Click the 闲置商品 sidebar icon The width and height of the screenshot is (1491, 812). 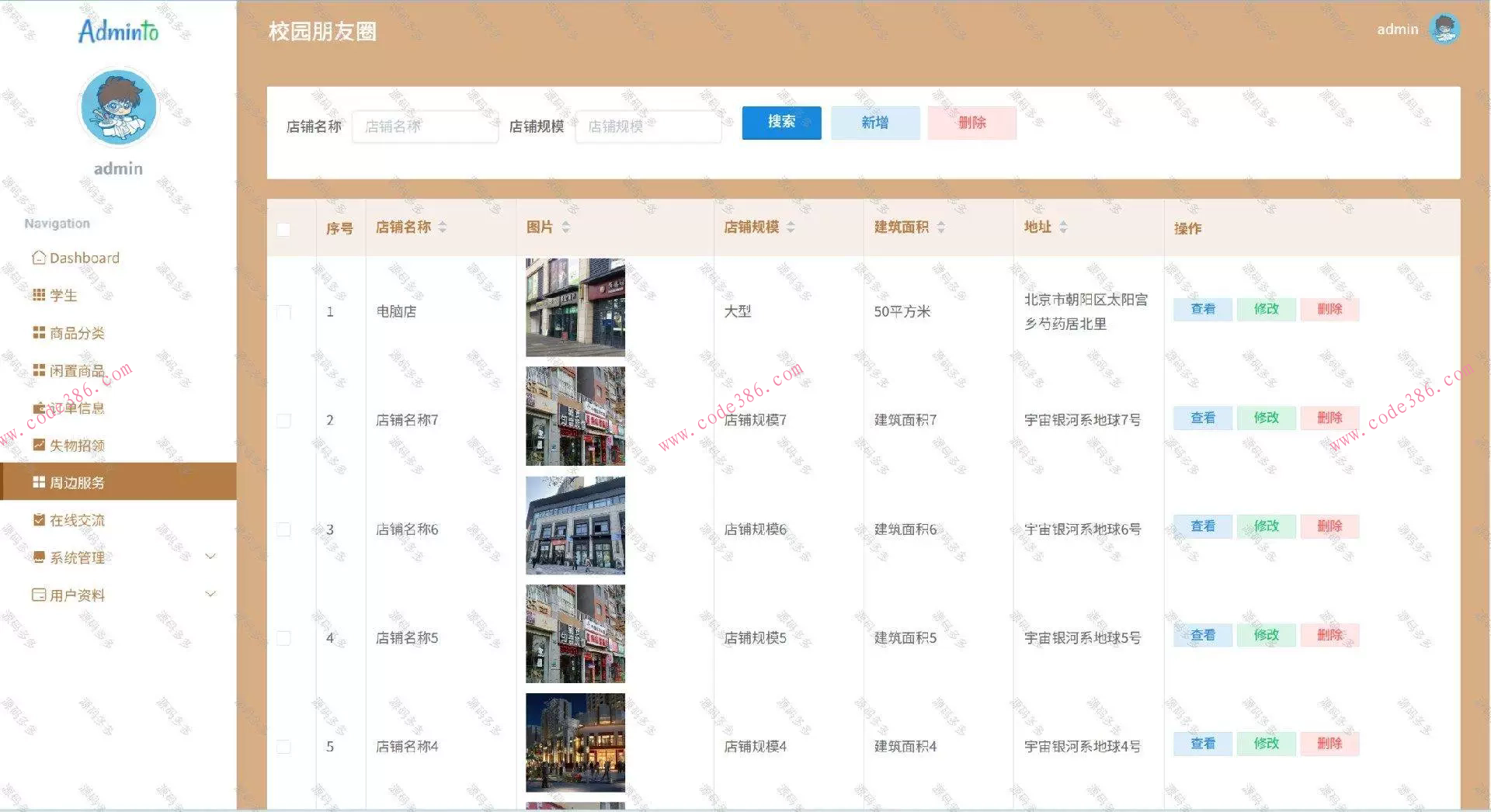38,370
